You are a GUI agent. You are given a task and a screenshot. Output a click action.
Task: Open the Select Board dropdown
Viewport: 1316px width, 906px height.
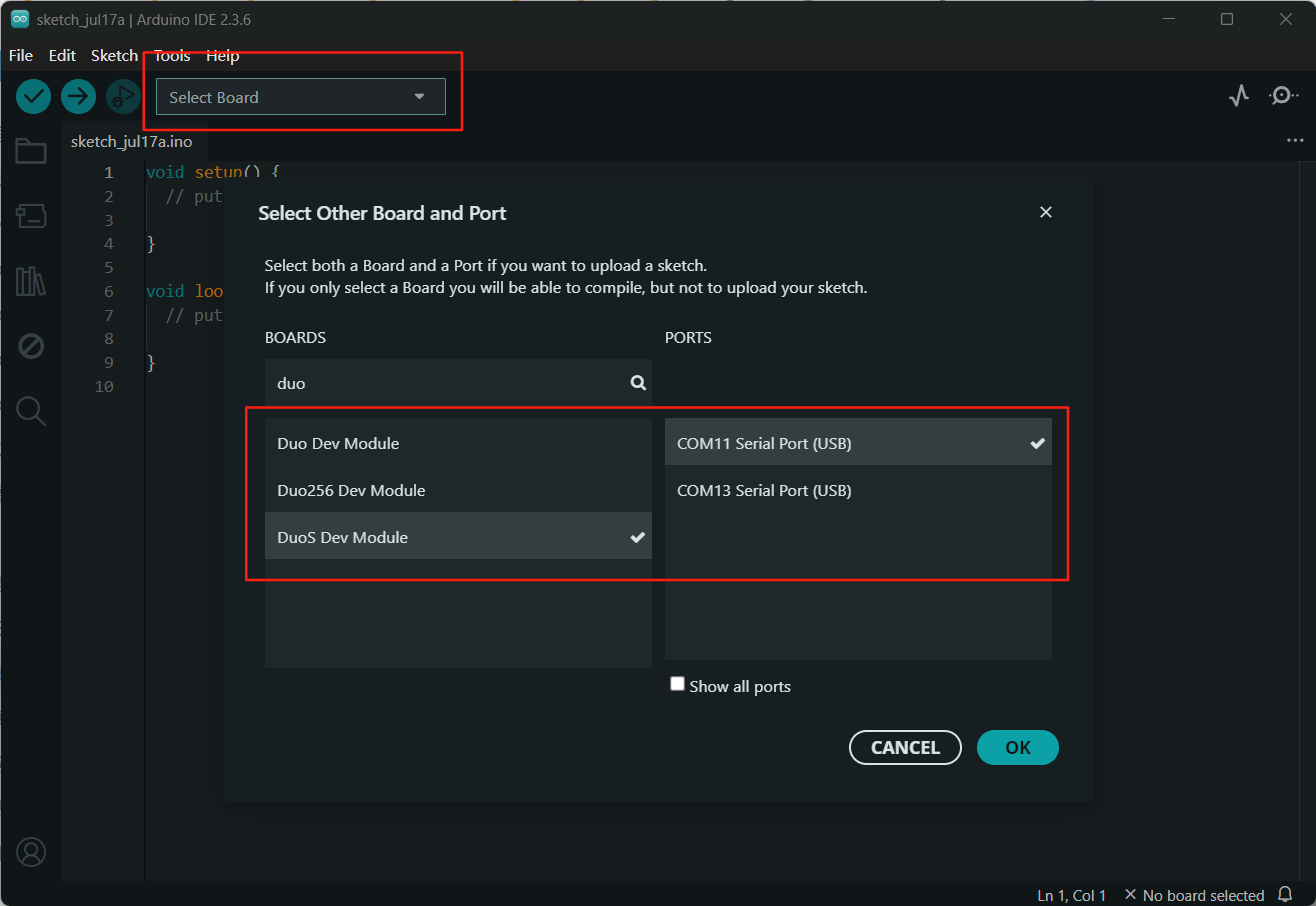pyautogui.click(x=301, y=97)
